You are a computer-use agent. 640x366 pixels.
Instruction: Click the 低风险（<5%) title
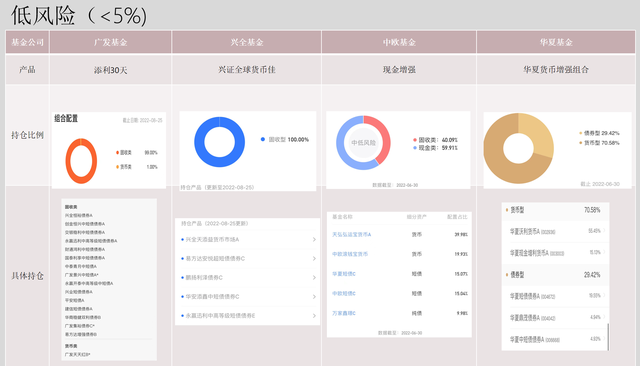pyautogui.click(x=79, y=16)
